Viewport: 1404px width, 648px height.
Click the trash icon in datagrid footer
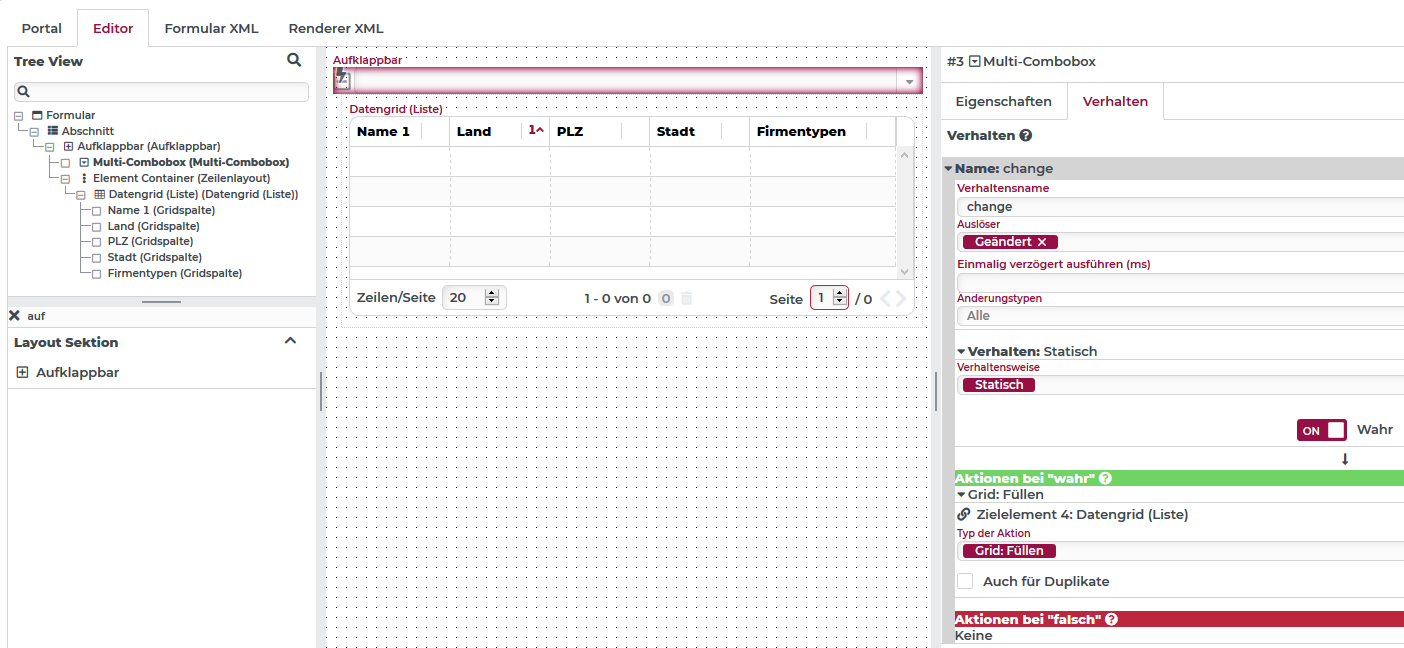coord(686,298)
